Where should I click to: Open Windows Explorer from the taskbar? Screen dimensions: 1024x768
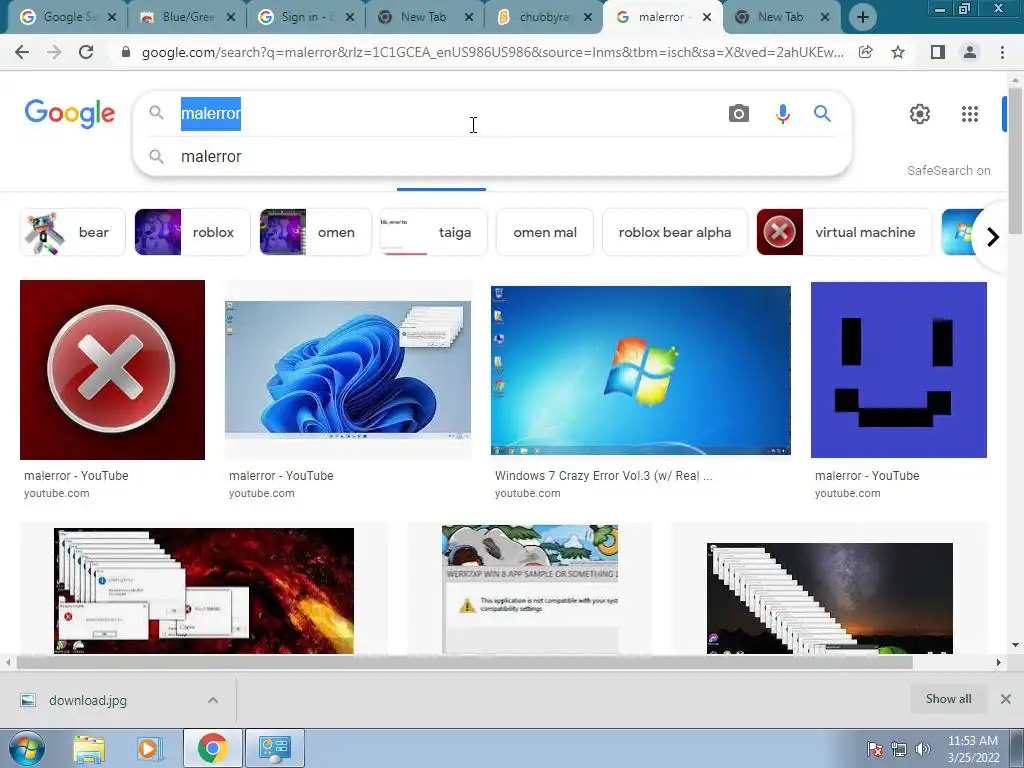click(x=89, y=748)
